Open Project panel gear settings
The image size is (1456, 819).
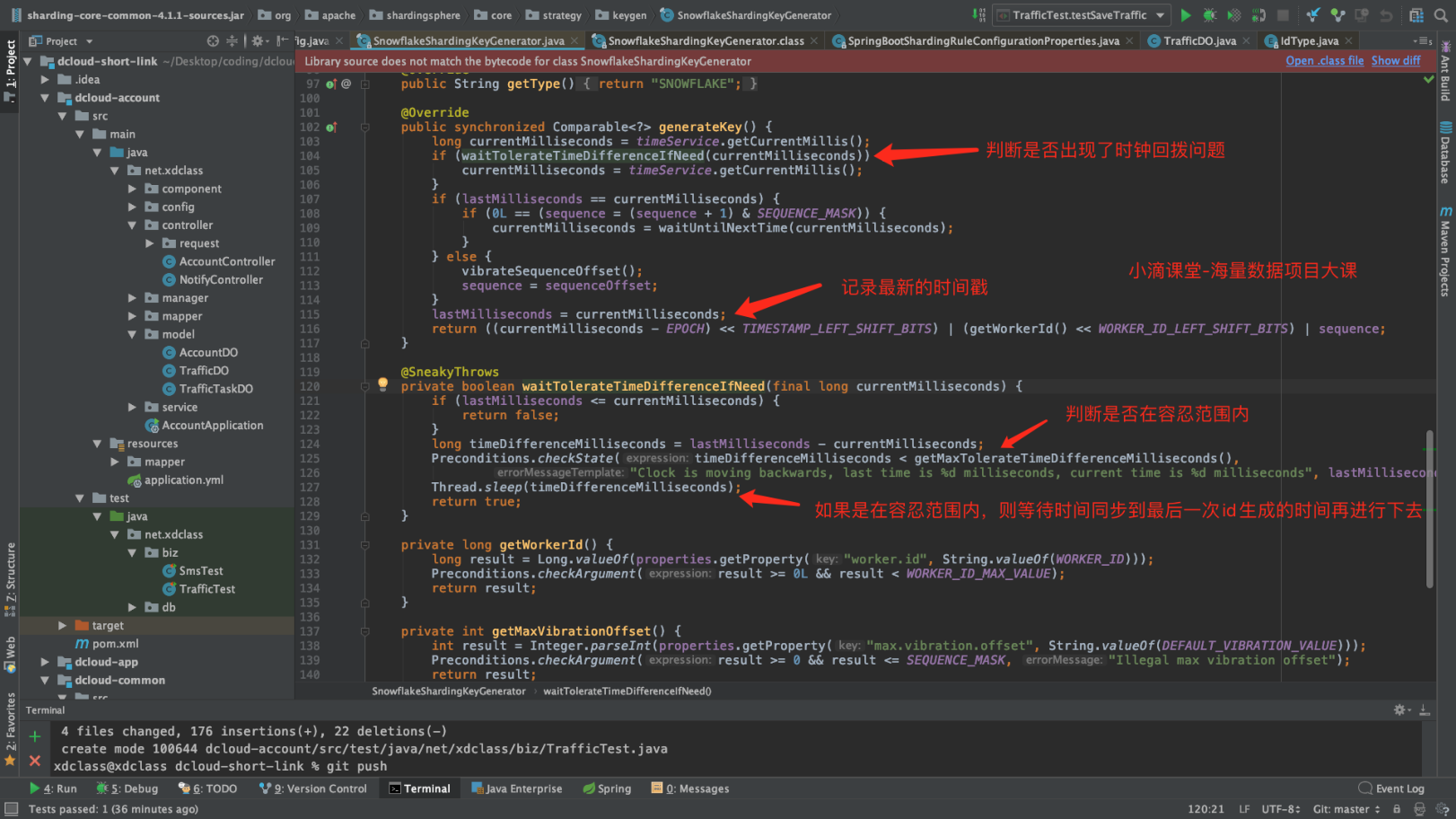(x=258, y=41)
